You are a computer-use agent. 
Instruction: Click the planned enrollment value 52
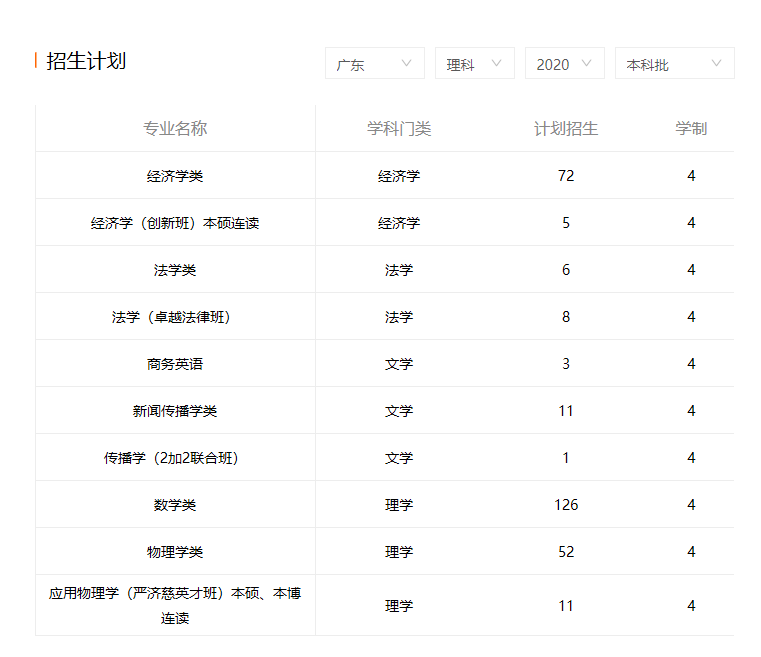pyautogui.click(x=566, y=552)
